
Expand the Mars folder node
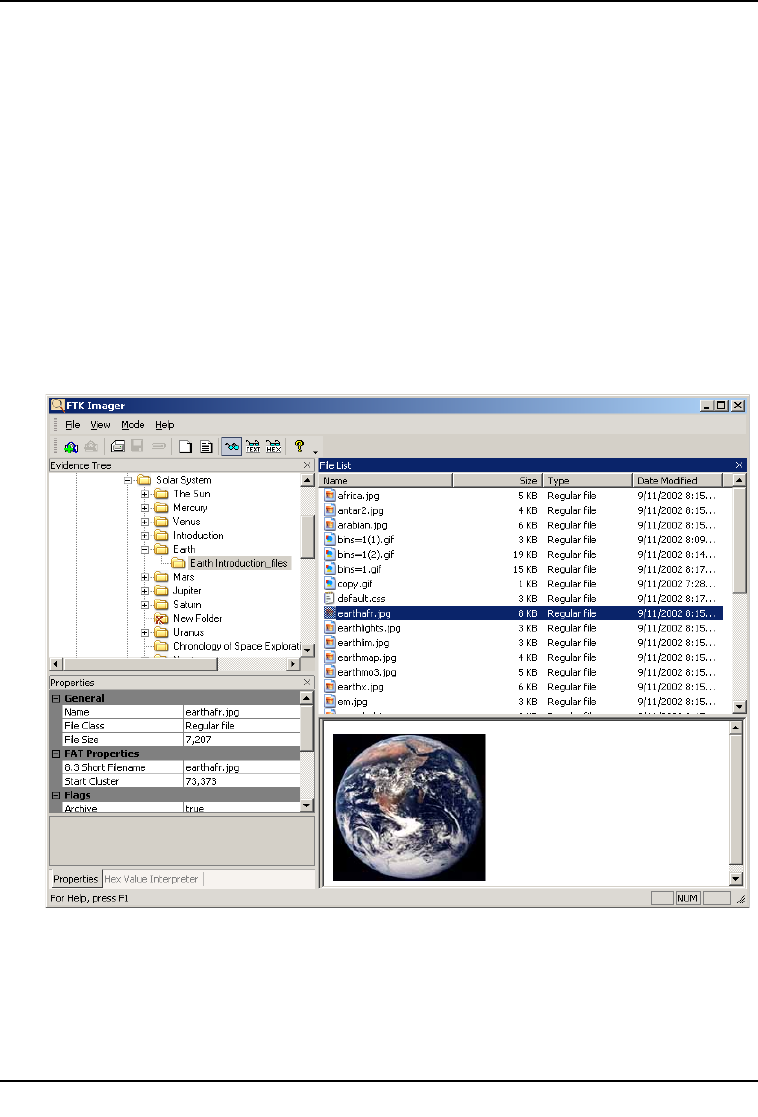pyautogui.click(x=145, y=577)
